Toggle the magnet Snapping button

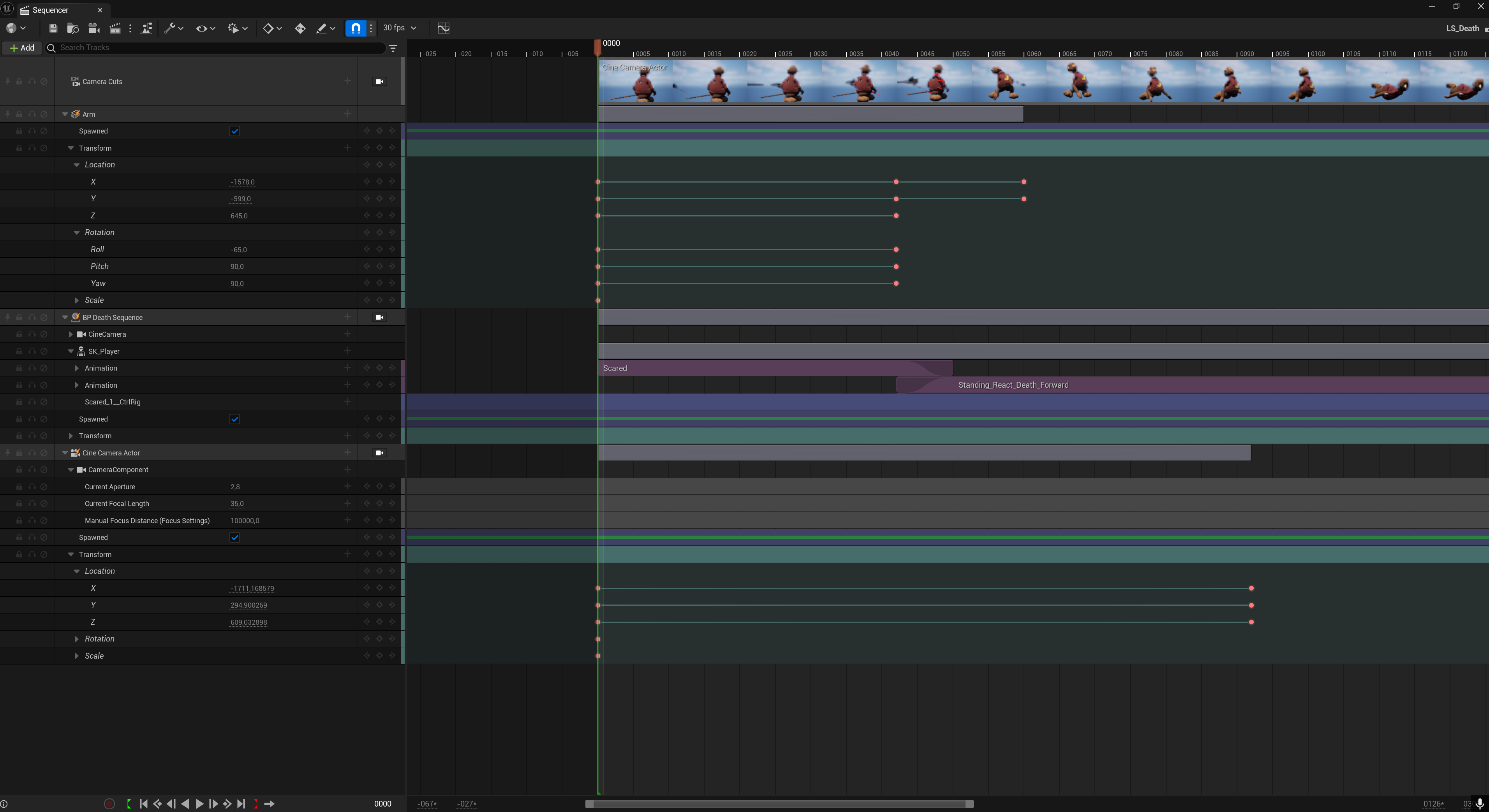coord(356,28)
